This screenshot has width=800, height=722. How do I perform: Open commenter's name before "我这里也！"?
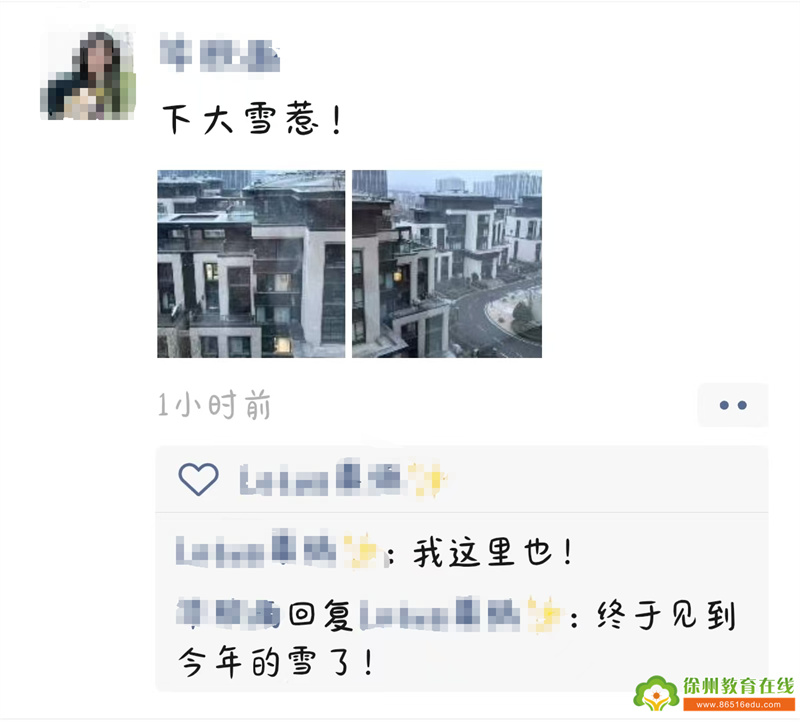(257, 551)
